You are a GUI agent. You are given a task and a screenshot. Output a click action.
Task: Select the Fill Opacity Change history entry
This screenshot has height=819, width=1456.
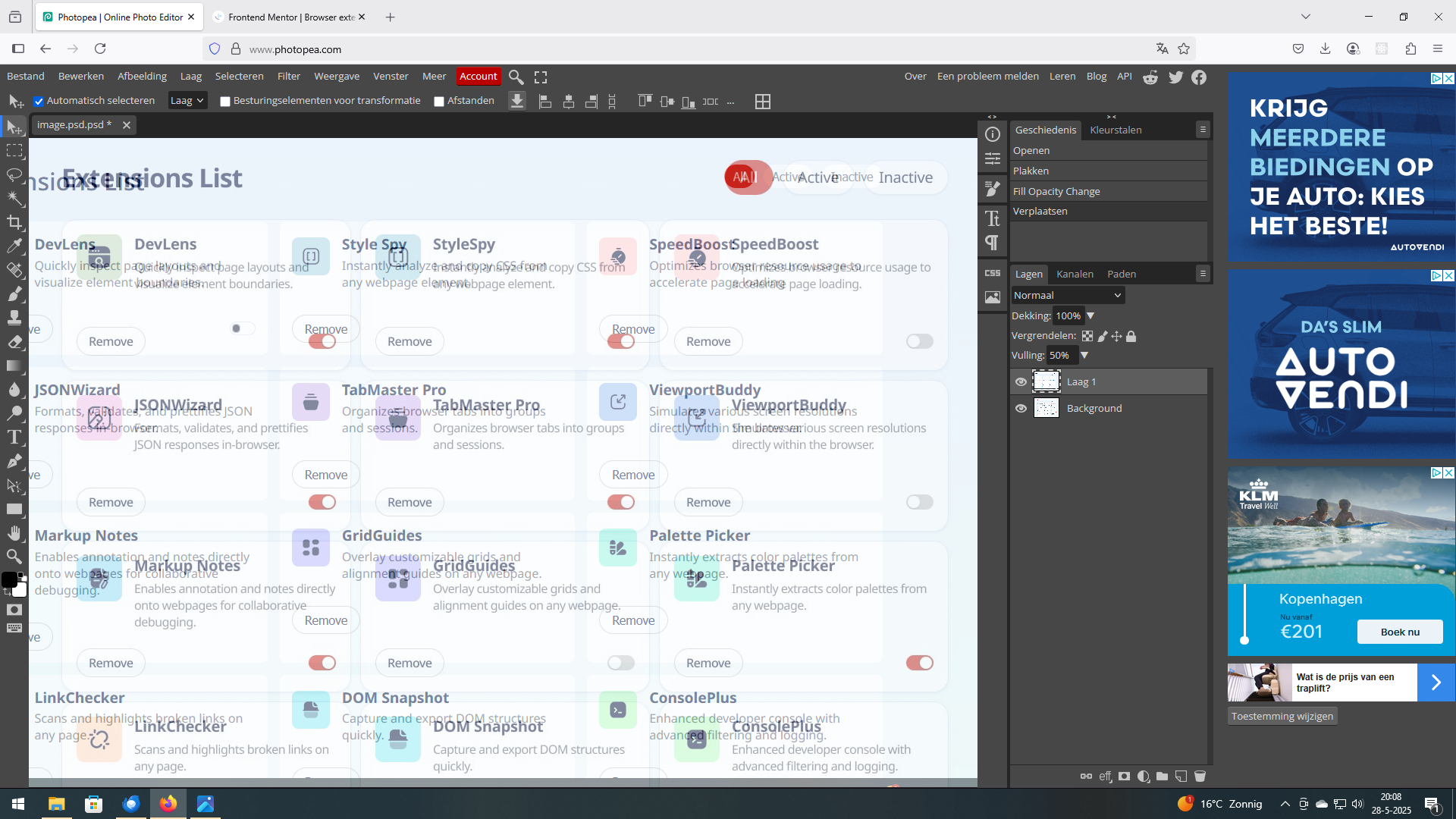(x=1056, y=191)
